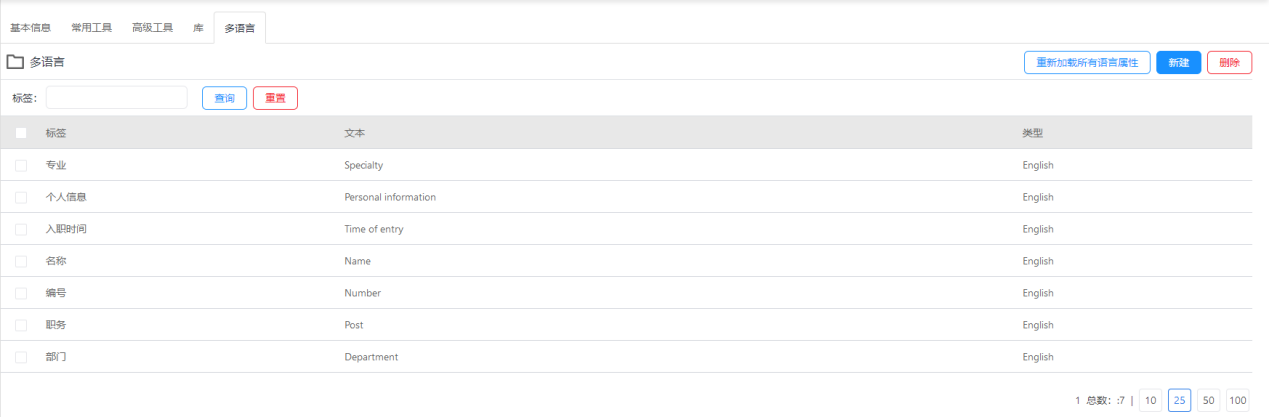
Task: Choose 50 items per page
Action: (x=1209, y=400)
